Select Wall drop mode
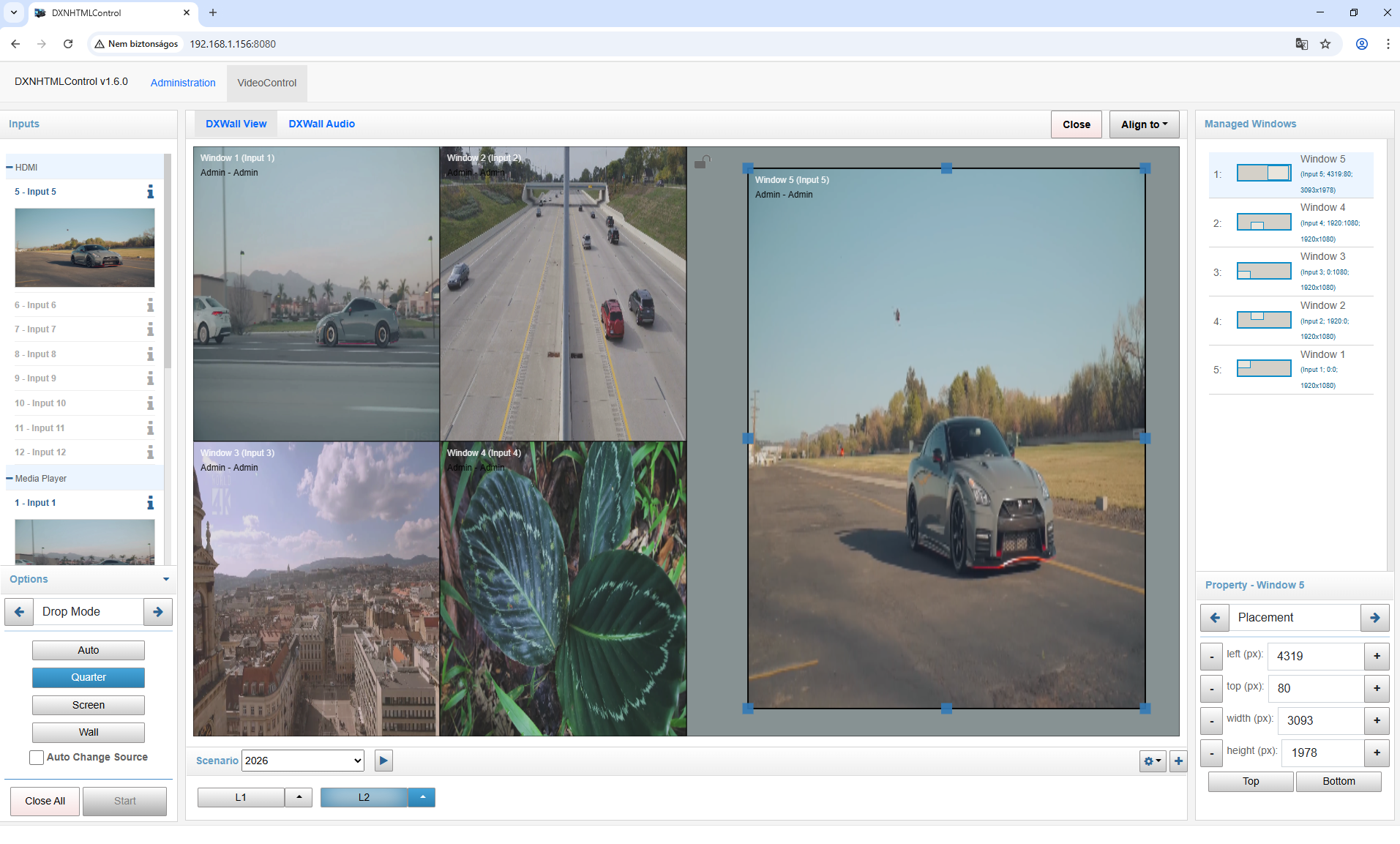This screenshot has height=844, width=1400. click(x=89, y=732)
